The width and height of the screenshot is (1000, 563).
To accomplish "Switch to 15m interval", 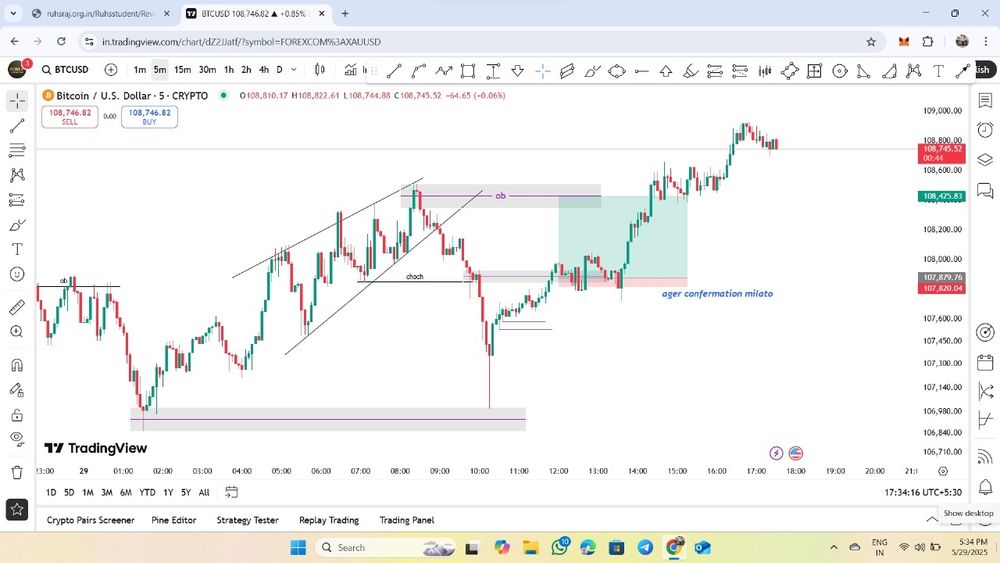I will coord(182,69).
